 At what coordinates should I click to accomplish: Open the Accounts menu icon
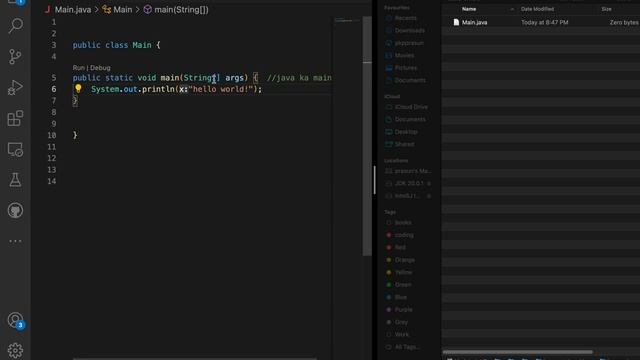(x=15, y=320)
